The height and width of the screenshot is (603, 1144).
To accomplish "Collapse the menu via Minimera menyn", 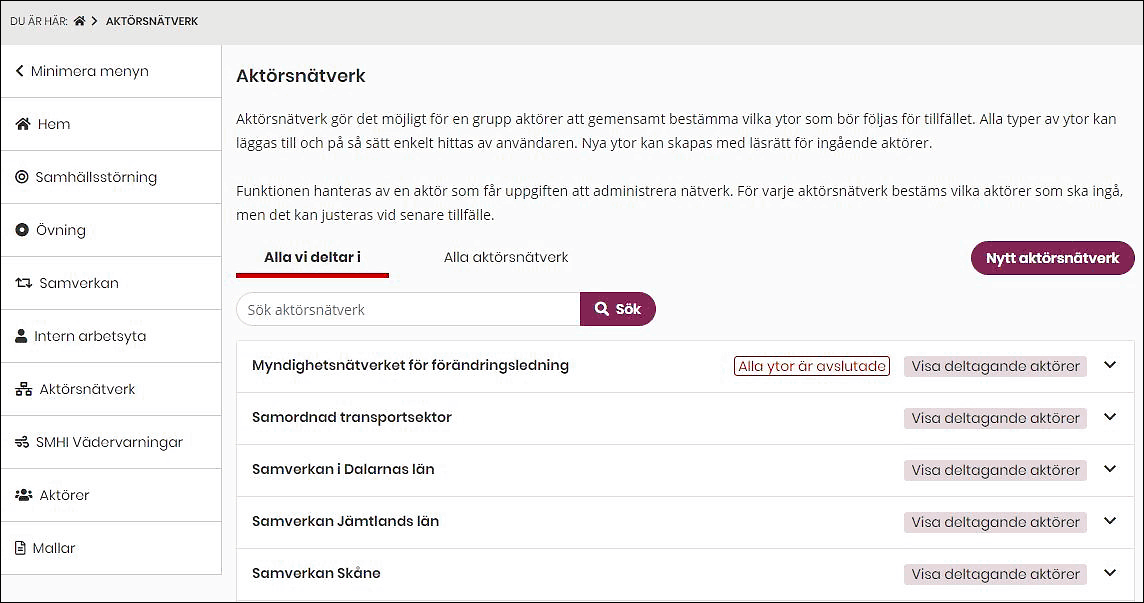I will (83, 70).
